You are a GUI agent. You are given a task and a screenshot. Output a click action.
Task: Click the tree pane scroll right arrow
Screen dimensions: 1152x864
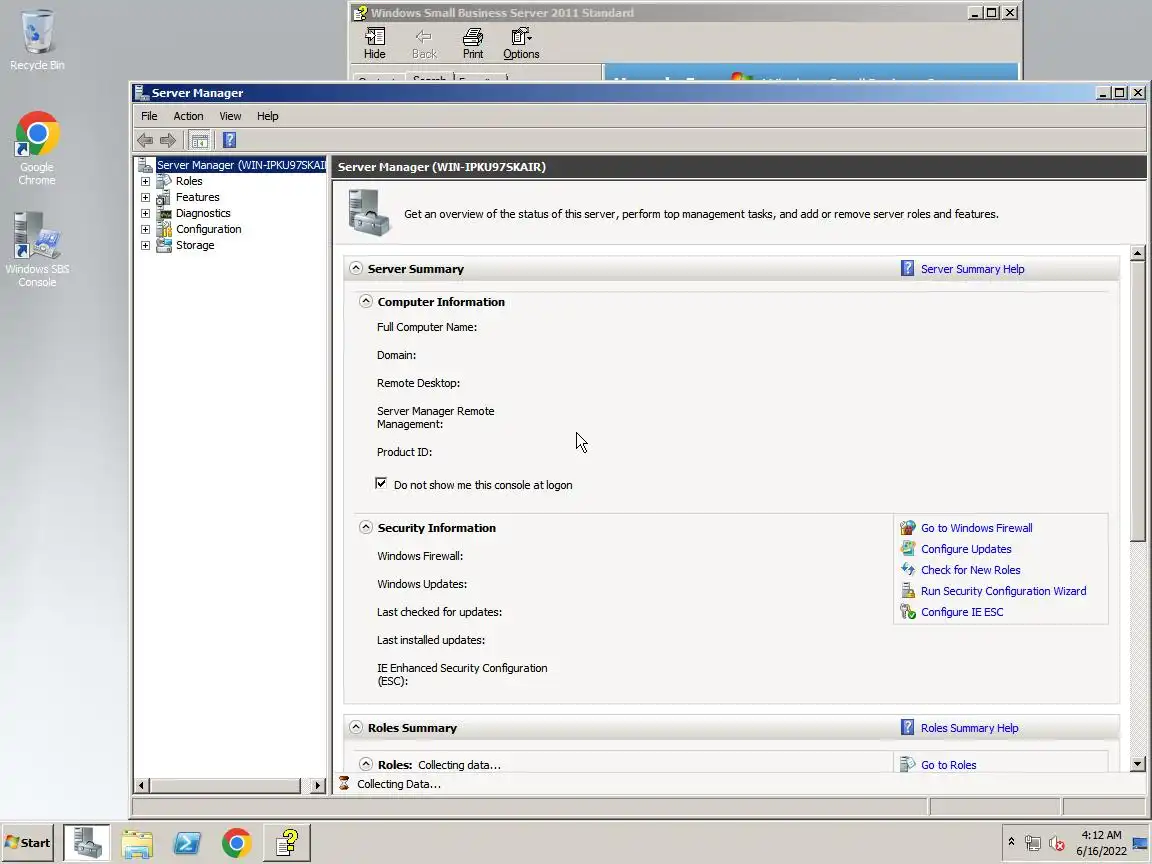click(317, 785)
